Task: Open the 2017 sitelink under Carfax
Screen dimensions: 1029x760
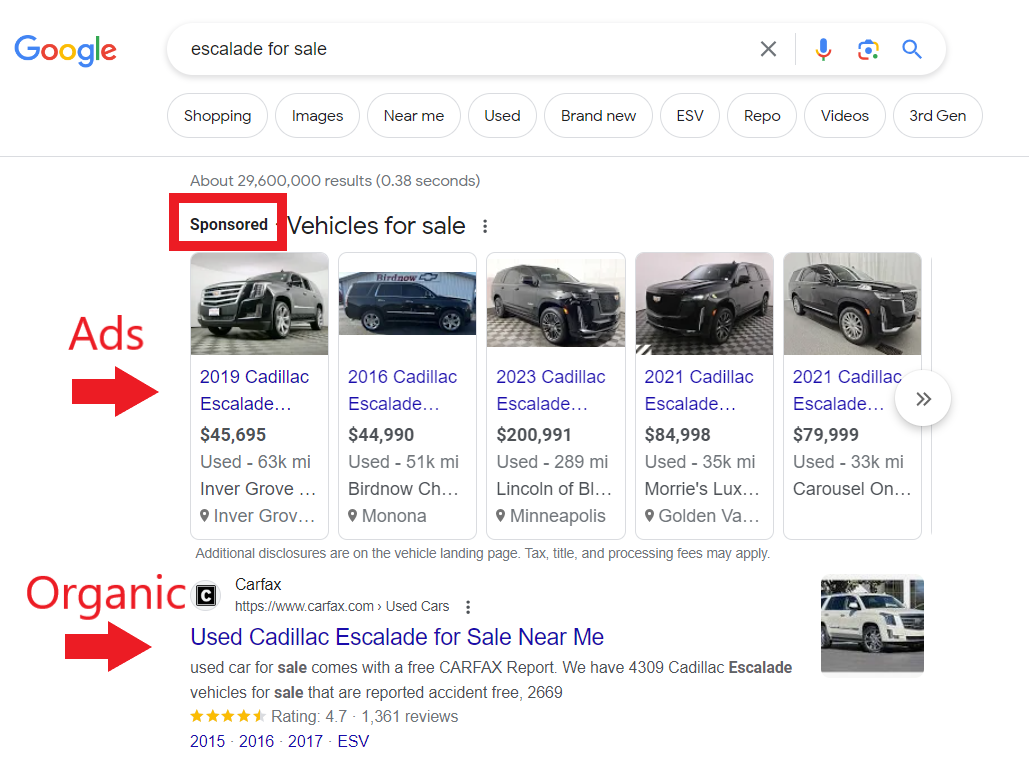Action: [305, 742]
